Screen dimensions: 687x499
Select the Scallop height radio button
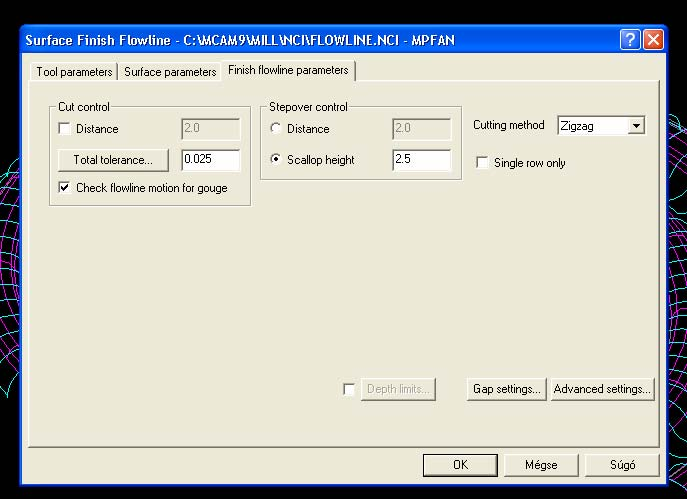coord(276,159)
